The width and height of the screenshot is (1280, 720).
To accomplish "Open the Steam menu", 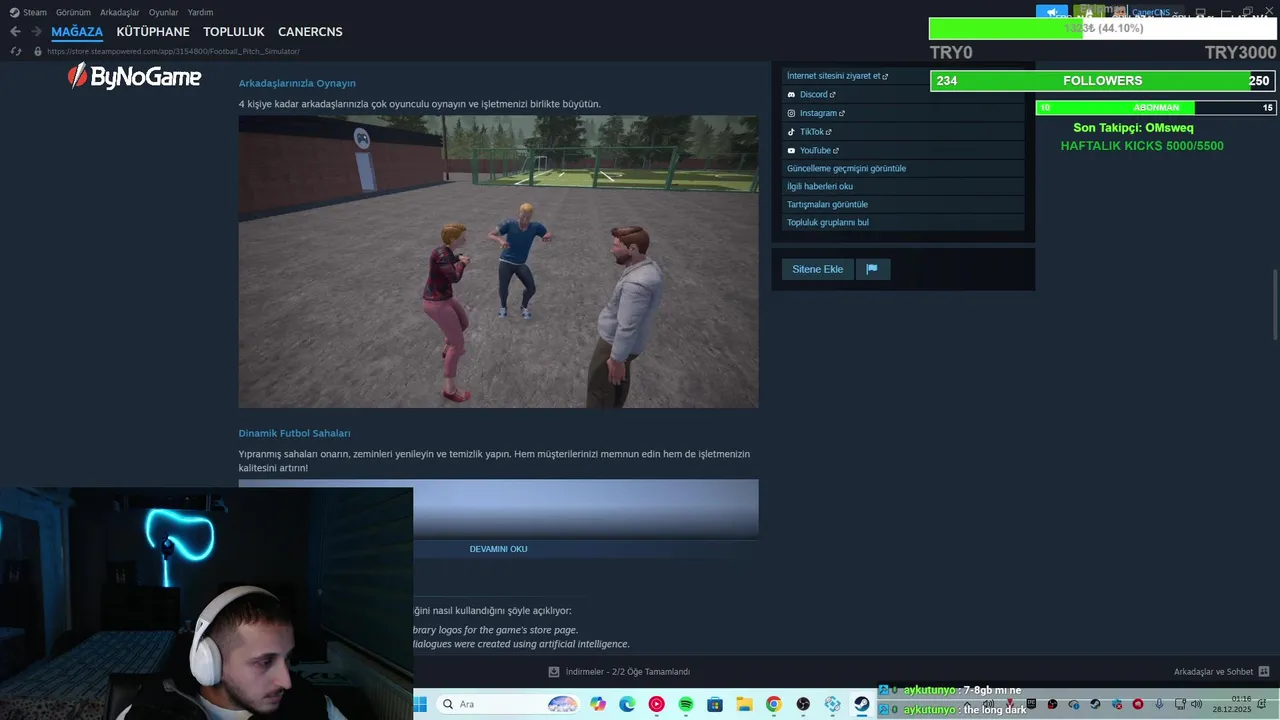I will pyautogui.click(x=28, y=12).
